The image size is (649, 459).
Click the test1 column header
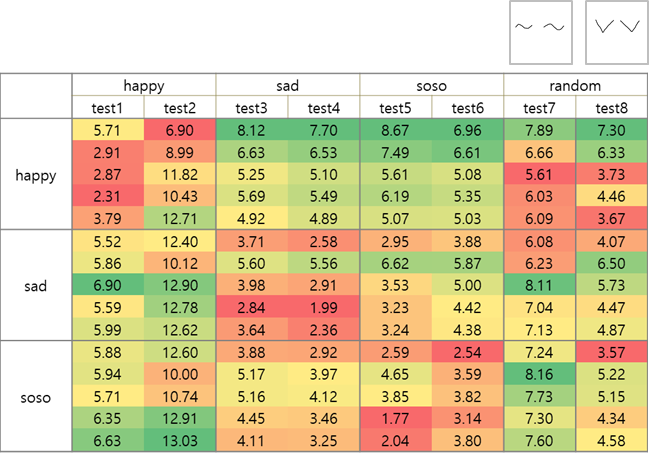[108, 108]
